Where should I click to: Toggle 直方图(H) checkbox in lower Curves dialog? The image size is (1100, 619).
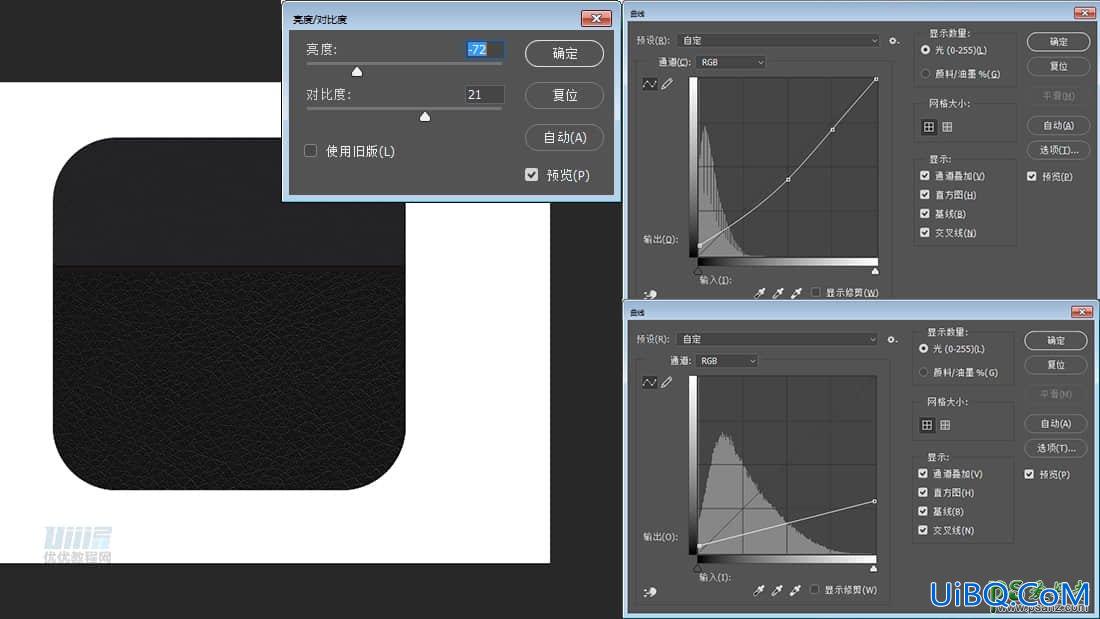pyautogui.click(x=923, y=493)
